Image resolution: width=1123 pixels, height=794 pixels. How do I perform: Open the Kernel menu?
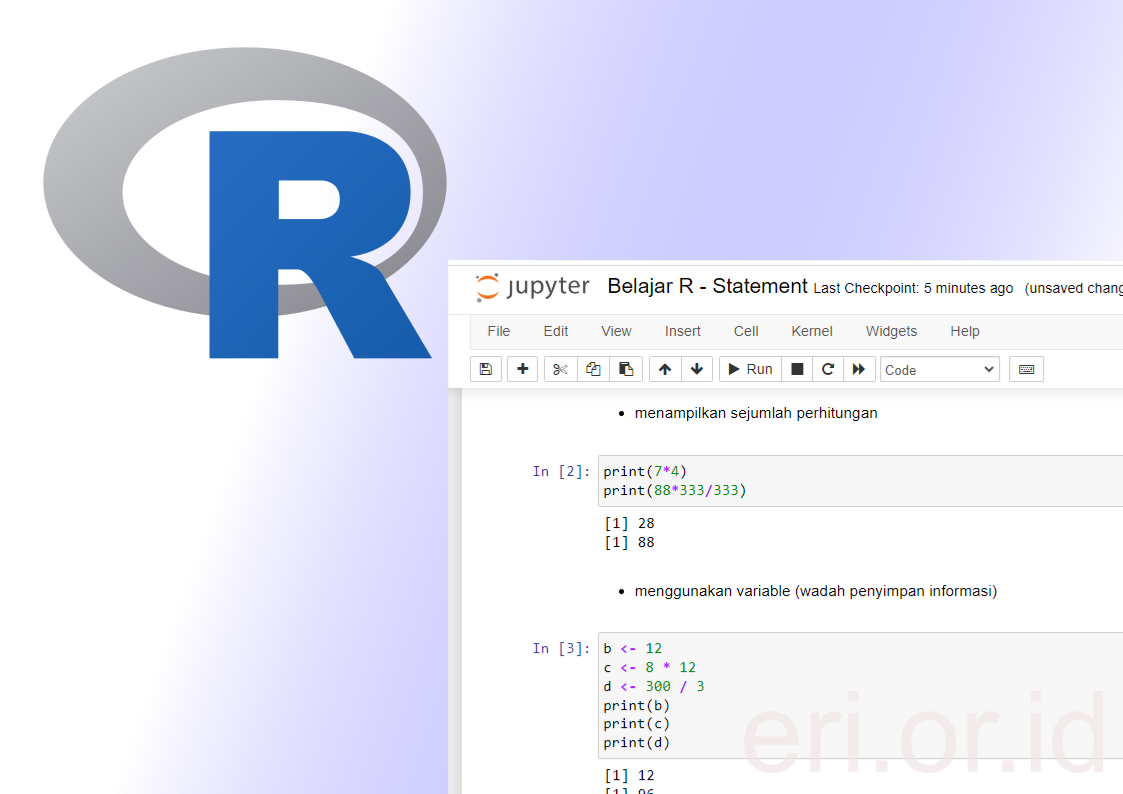(x=811, y=331)
